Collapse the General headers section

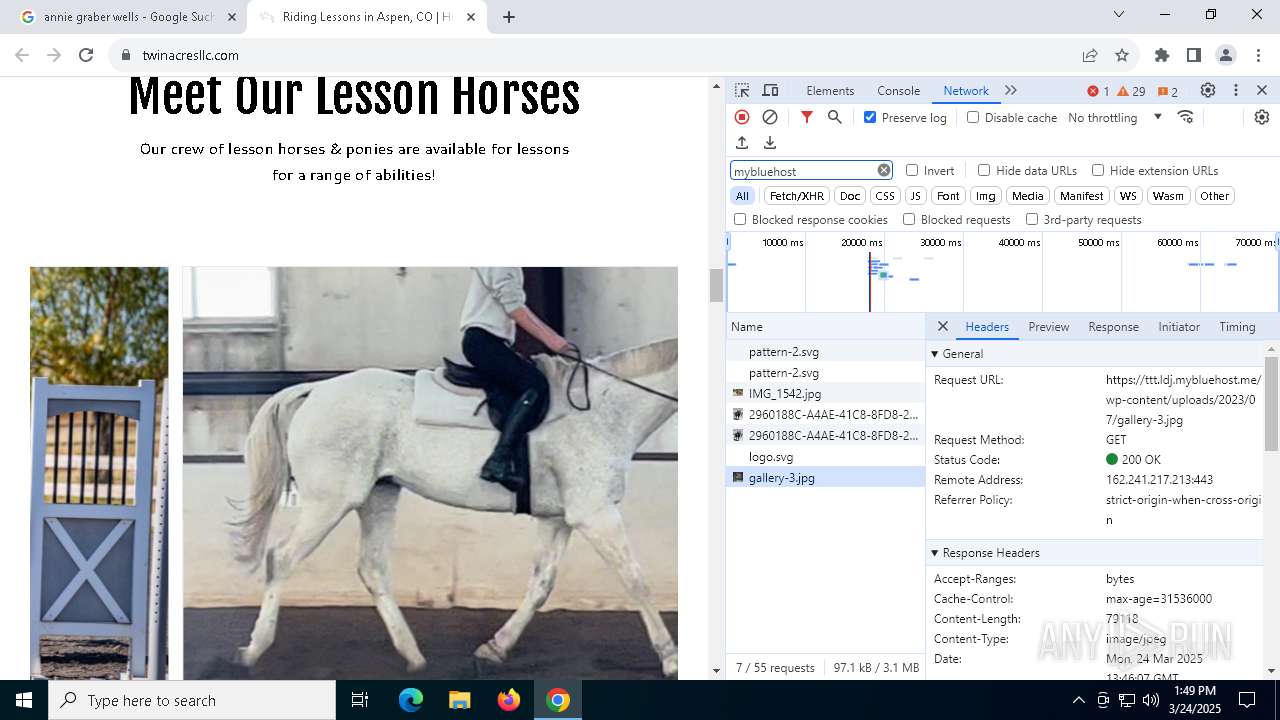935,354
